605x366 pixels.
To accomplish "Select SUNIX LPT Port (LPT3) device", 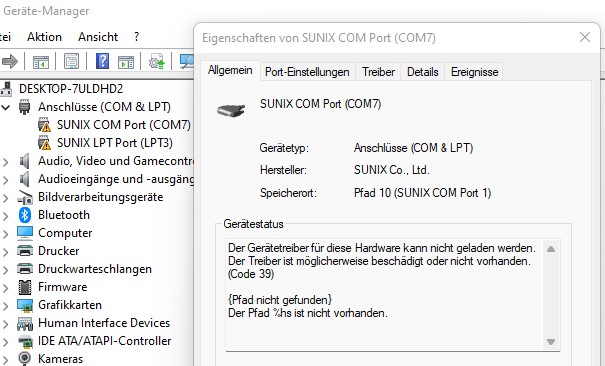I will [x=115, y=143].
